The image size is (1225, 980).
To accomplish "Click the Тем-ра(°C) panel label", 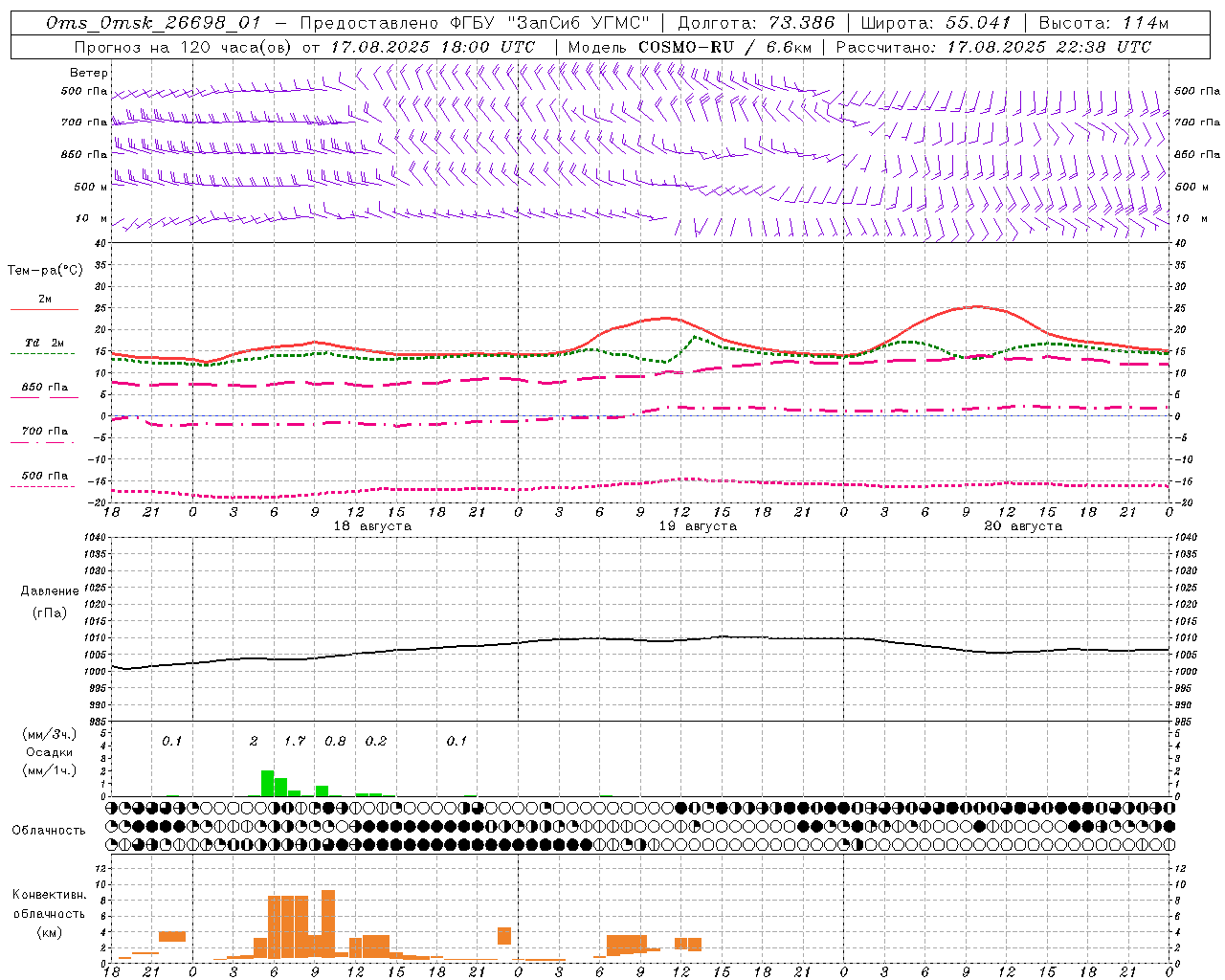I will [45, 271].
